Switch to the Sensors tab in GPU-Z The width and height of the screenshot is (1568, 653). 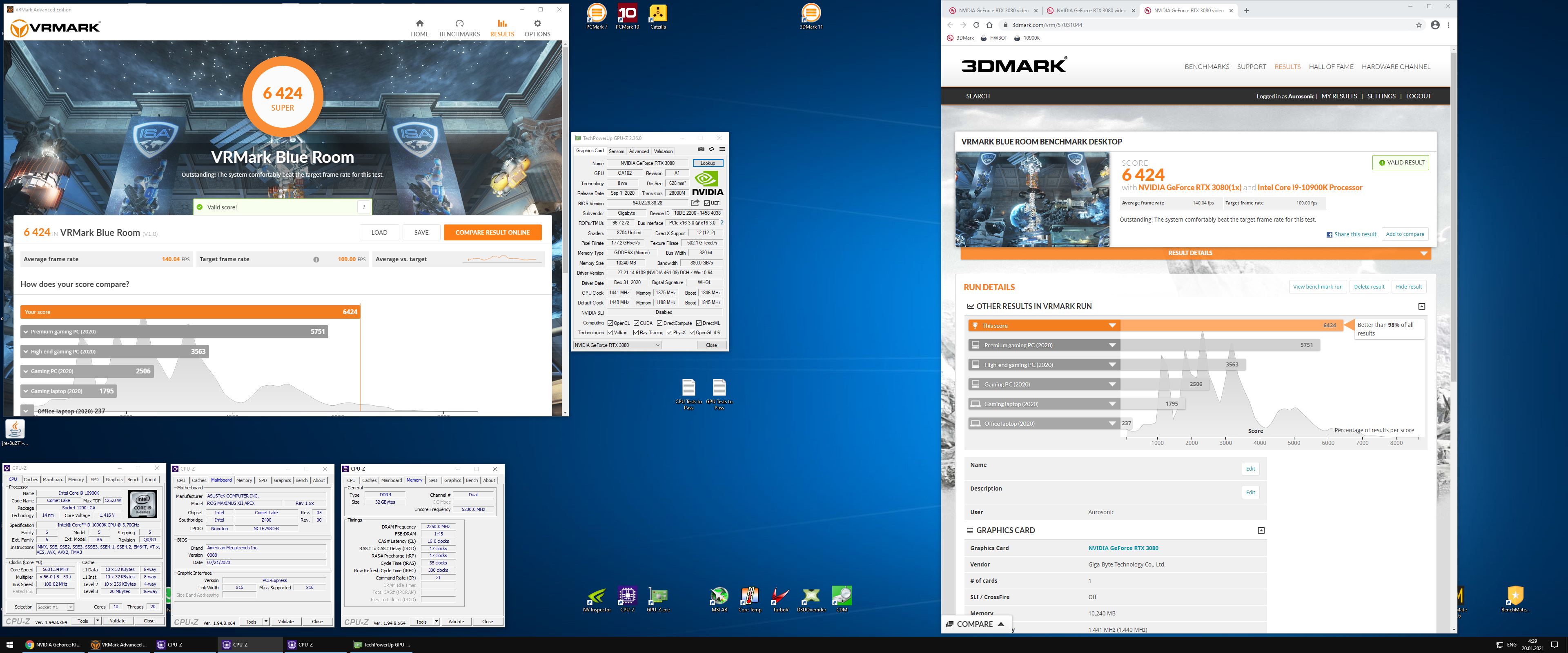tap(616, 151)
